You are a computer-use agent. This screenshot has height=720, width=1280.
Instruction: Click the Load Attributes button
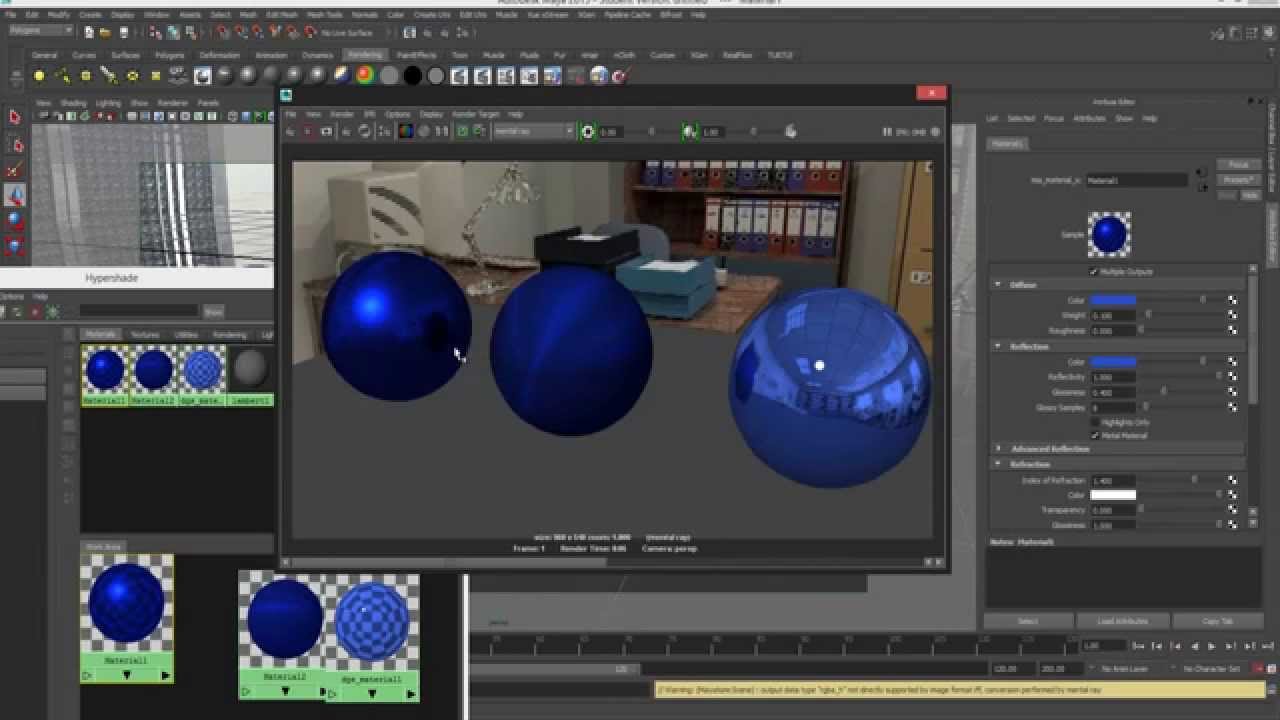pos(1122,621)
